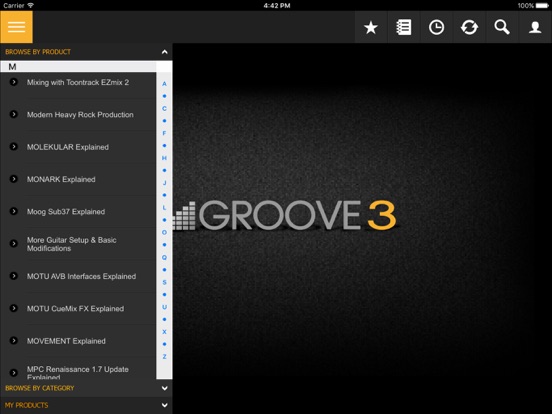This screenshot has height=414, width=552.
Task: Open the notes list icon
Action: (404, 27)
